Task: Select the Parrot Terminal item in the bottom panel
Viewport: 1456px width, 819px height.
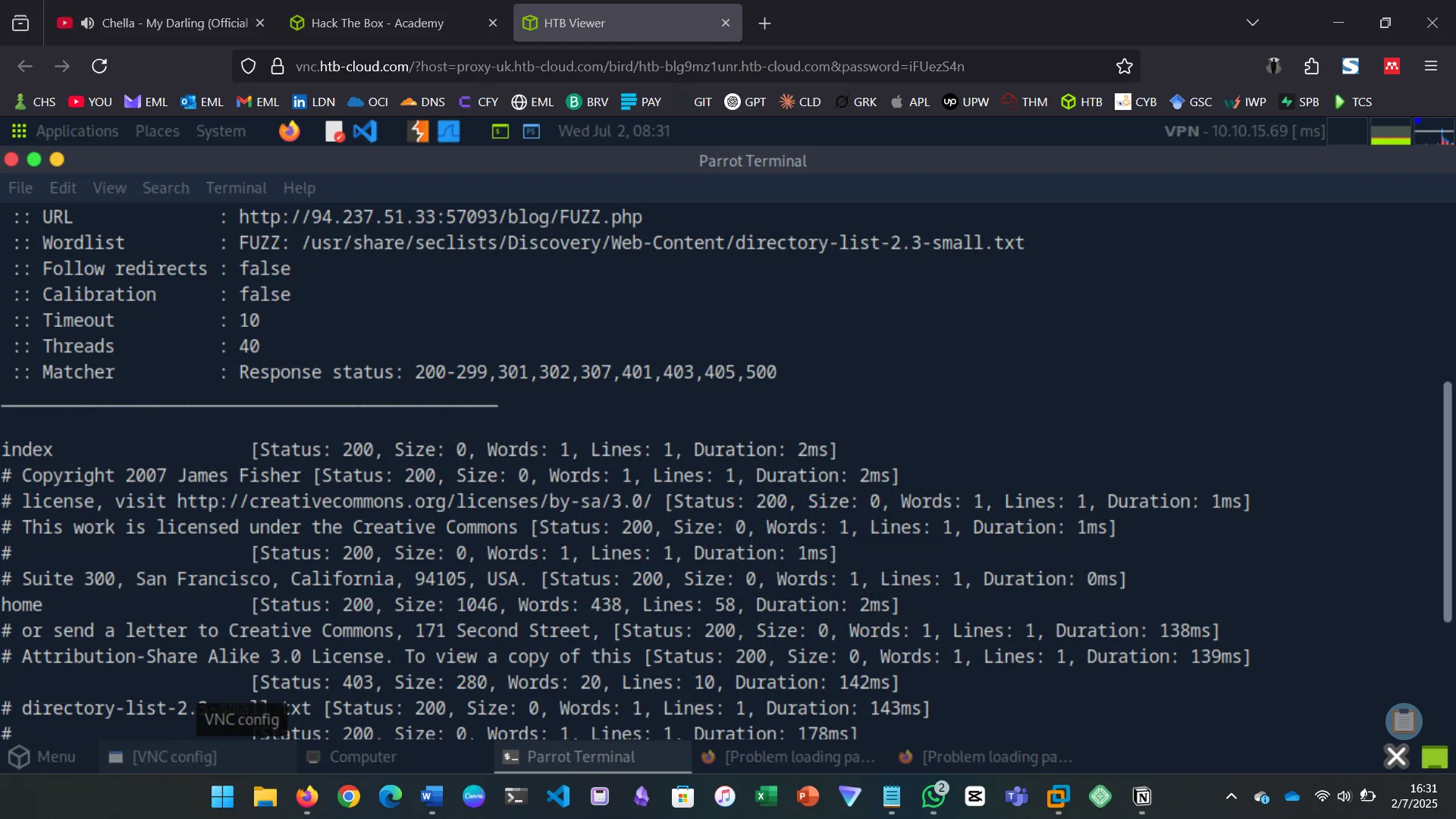Action: tap(581, 756)
